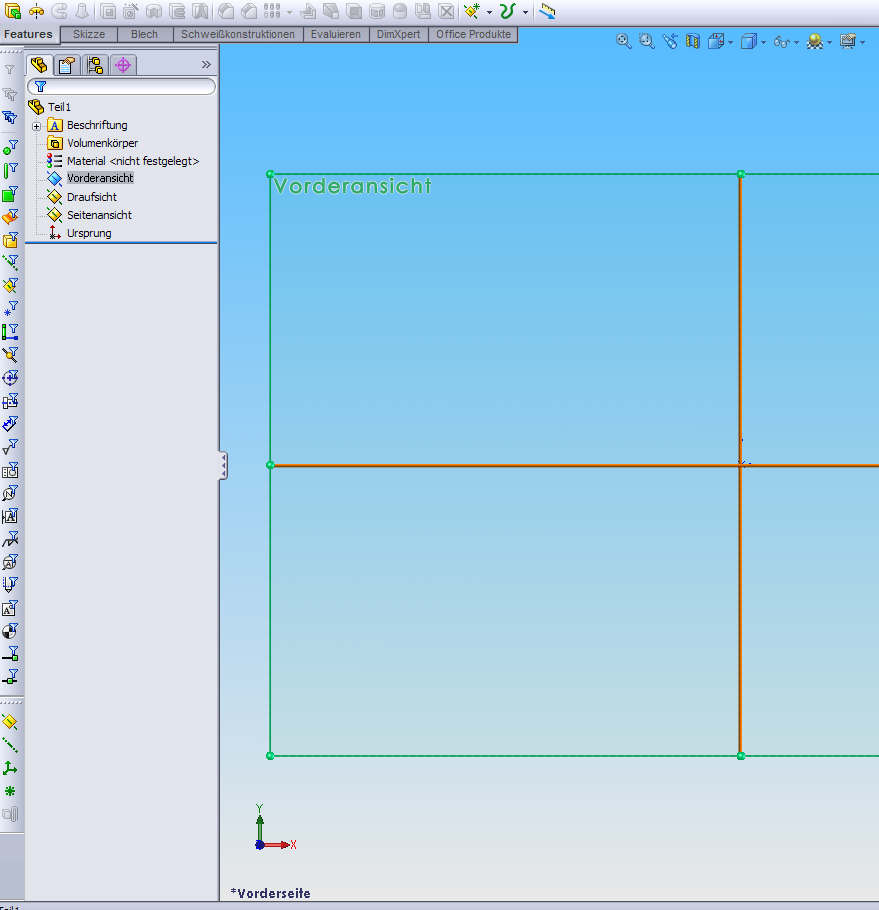Viewport: 879px width, 910px height.
Task: Toggle the faces selection filter
Action: [x=10, y=194]
